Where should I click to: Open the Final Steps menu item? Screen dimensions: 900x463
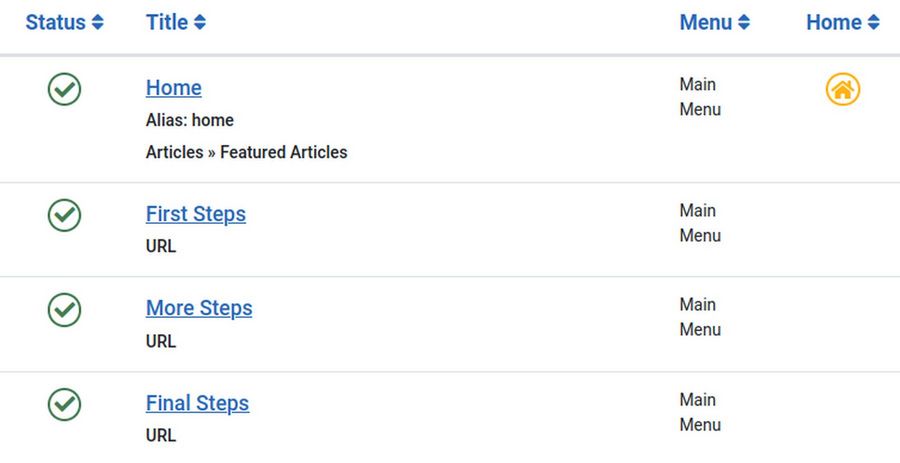(197, 403)
